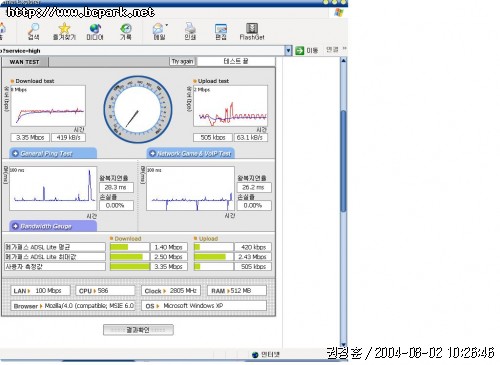This screenshot has height=365, width=500.
Task: Click the Try again button
Action: click(x=182, y=61)
